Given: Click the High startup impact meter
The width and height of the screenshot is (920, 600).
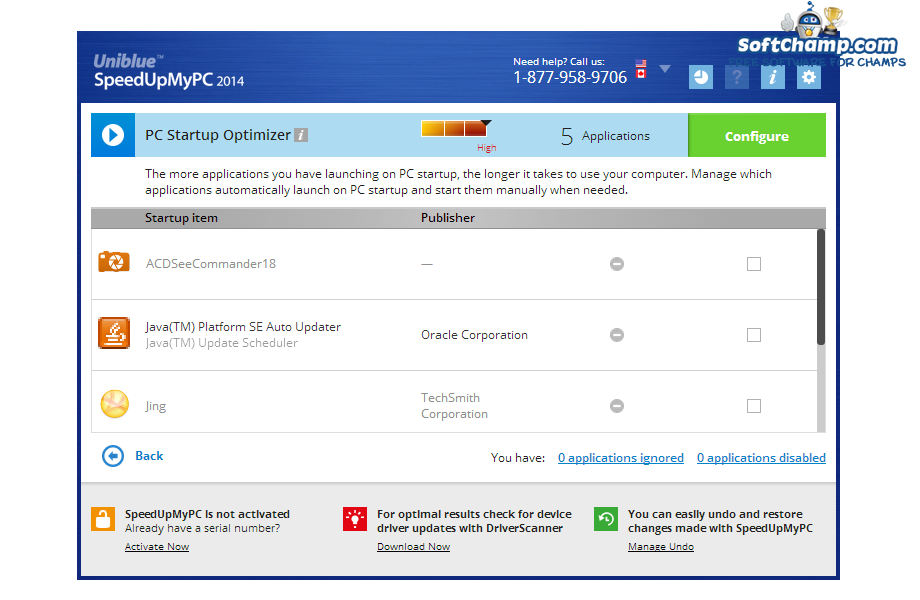Looking at the screenshot, I should 456,128.
